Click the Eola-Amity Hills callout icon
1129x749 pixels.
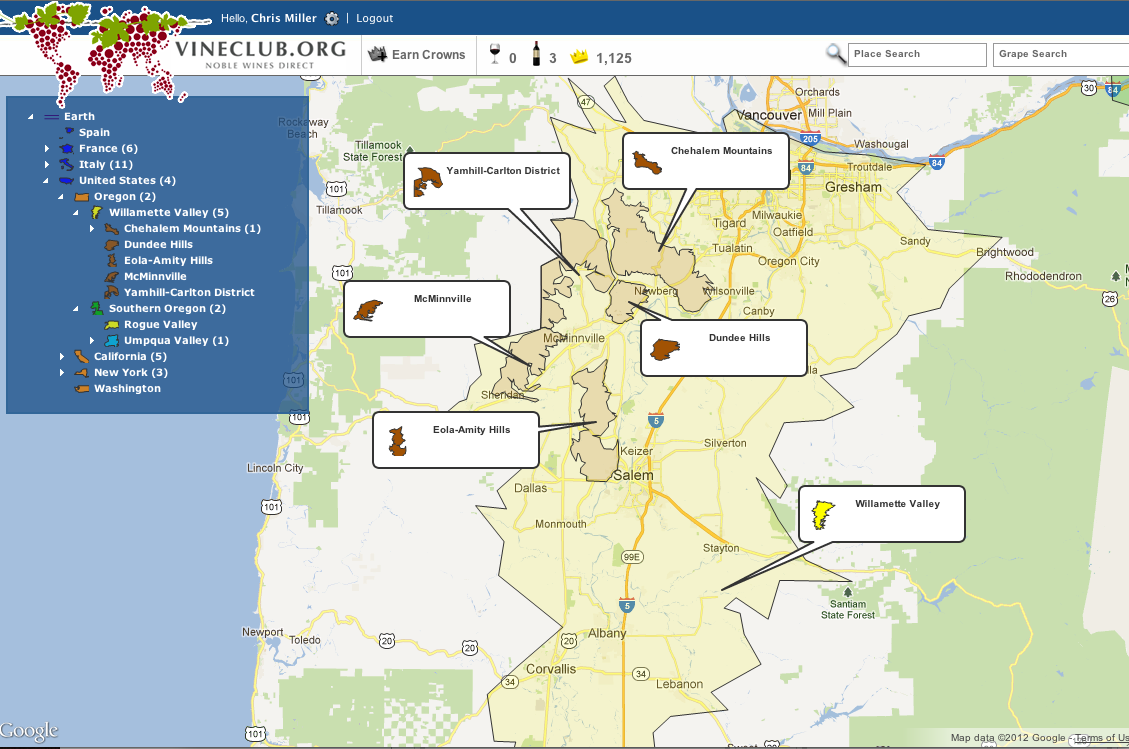point(399,441)
